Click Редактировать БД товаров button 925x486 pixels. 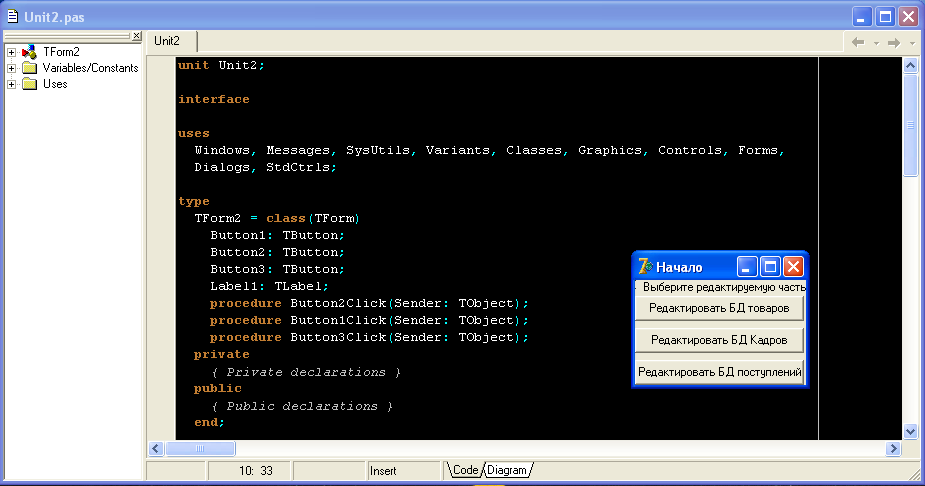(x=719, y=308)
